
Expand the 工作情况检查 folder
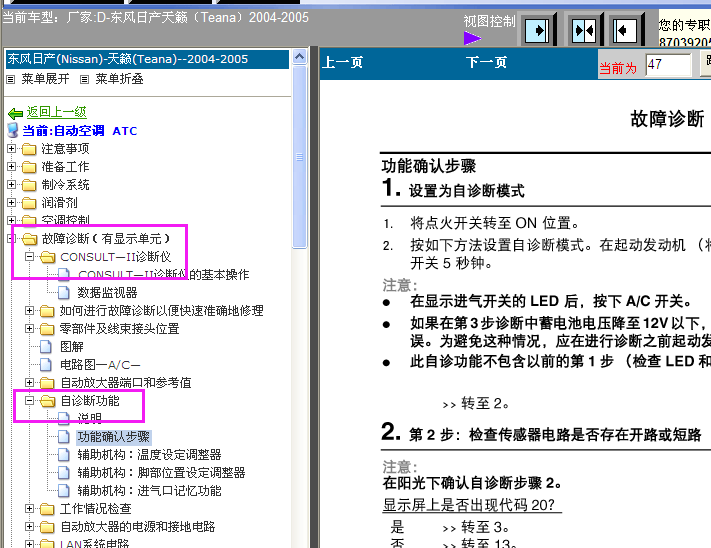[x=29, y=509]
